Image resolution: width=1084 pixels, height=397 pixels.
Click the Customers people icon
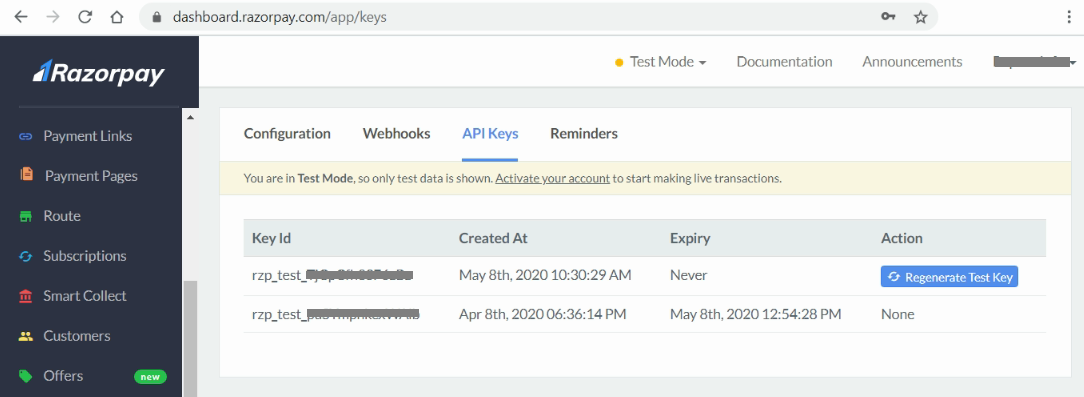(26, 336)
